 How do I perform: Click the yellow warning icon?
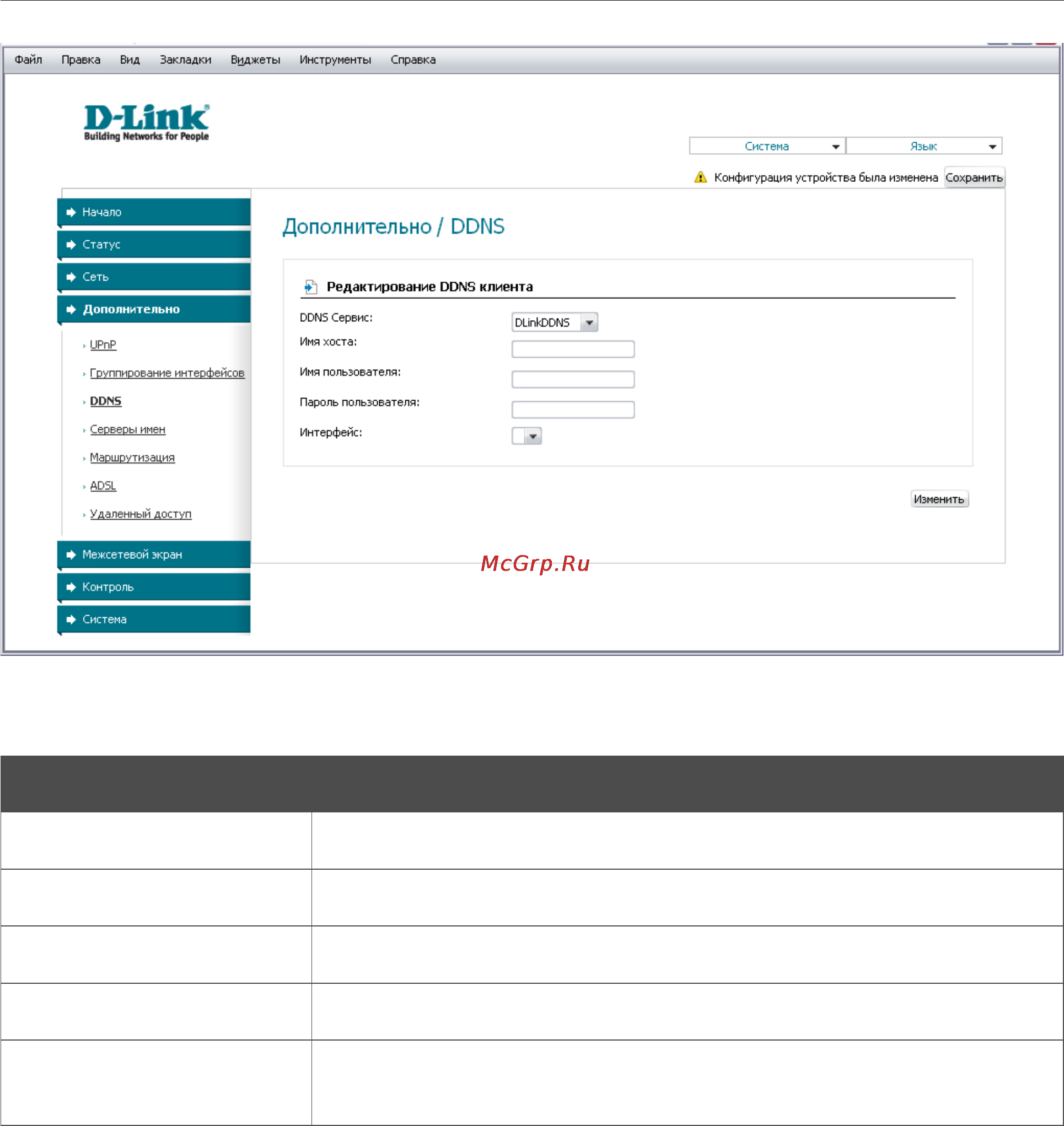click(701, 177)
